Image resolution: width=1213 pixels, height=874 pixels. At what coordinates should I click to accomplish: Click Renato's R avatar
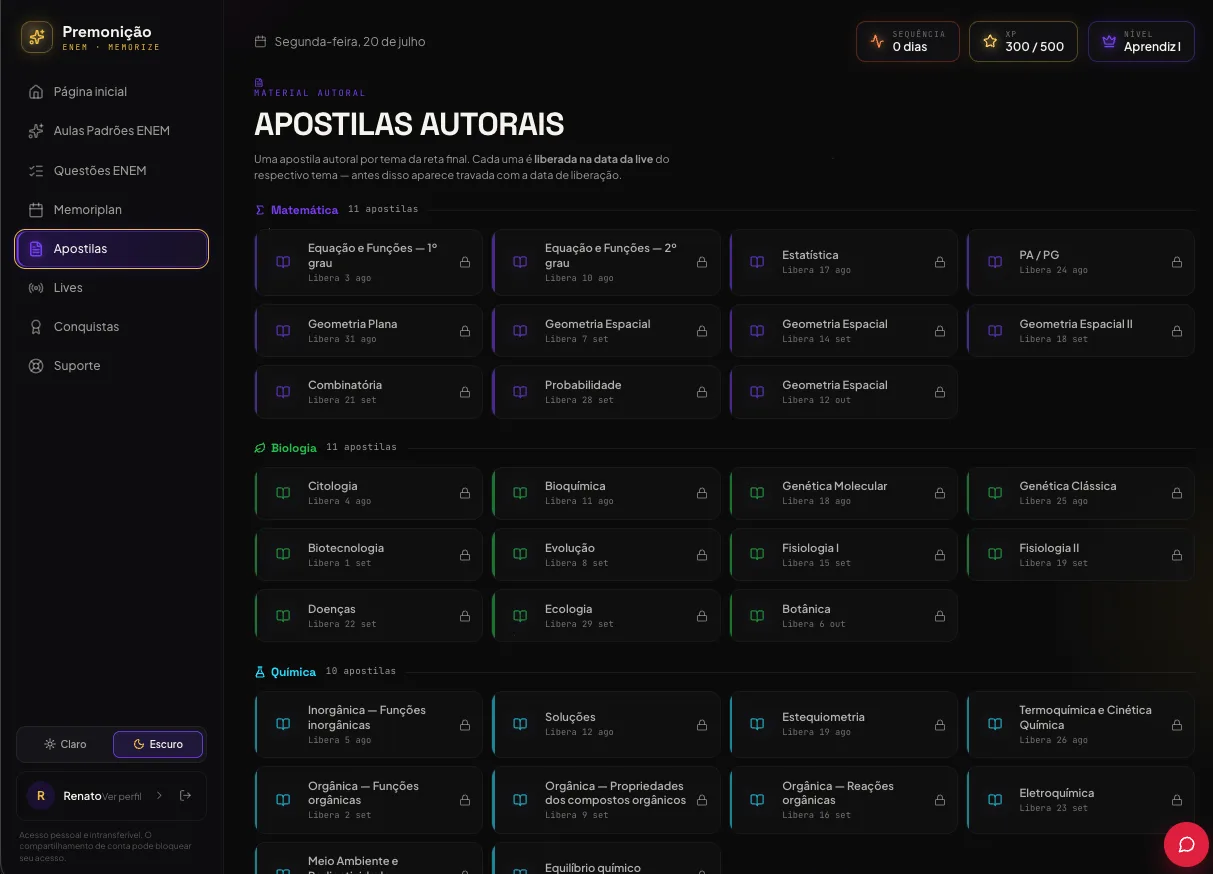[x=40, y=796]
